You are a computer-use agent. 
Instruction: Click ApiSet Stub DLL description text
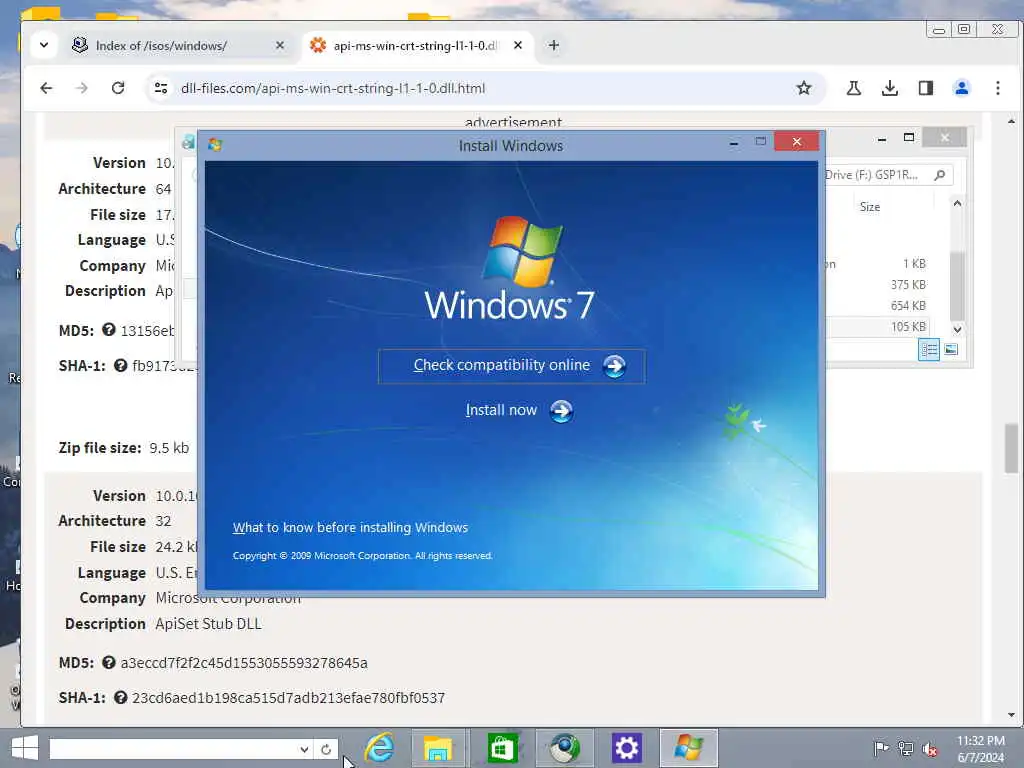208,624
